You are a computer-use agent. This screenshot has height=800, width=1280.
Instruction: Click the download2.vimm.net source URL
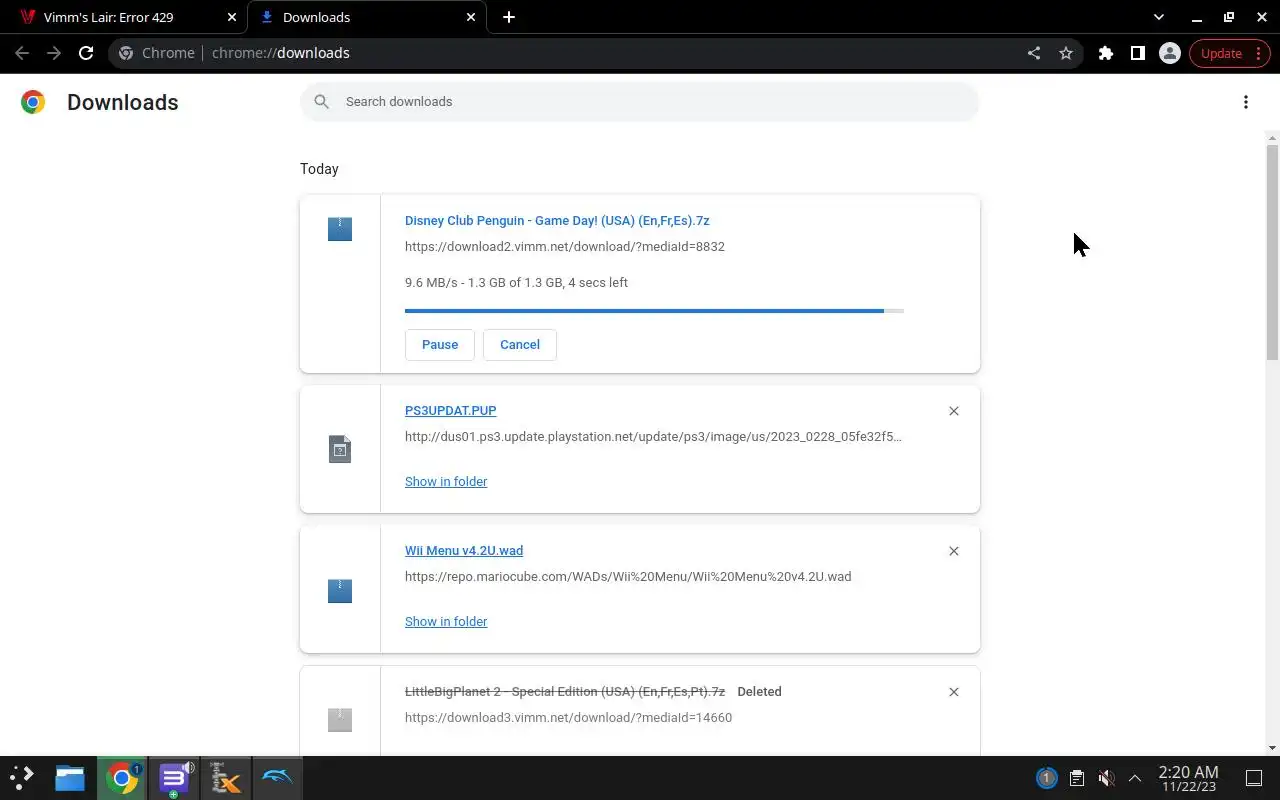[x=565, y=247]
